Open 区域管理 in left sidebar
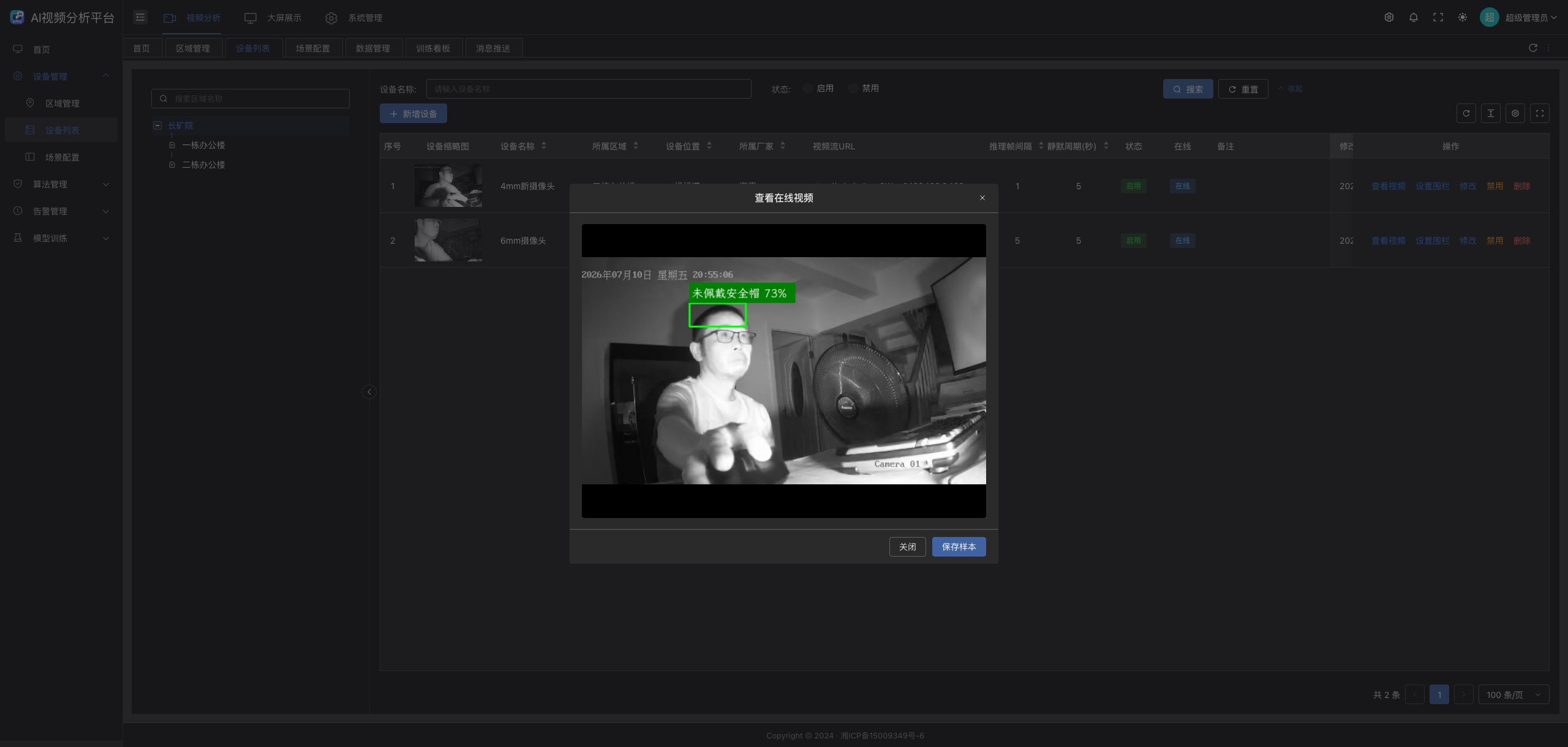This screenshot has height=747, width=1568. (61, 103)
